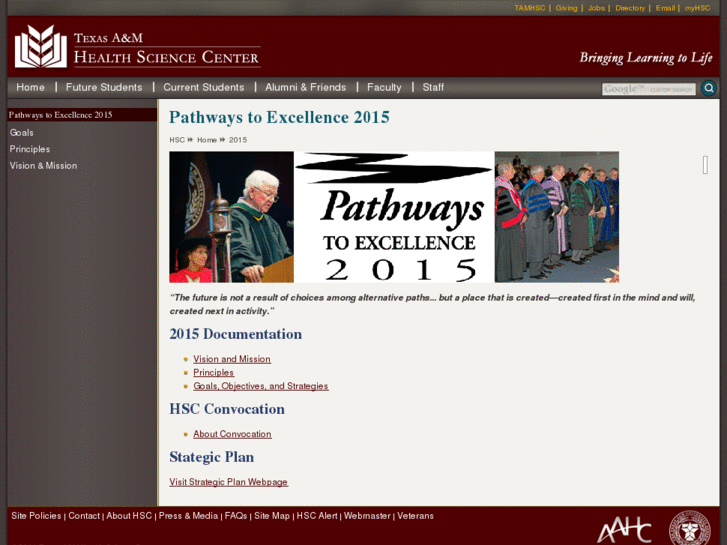Open the Vision and Mission document link
Screen dimensions: 727x545
(x=232, y=359)
